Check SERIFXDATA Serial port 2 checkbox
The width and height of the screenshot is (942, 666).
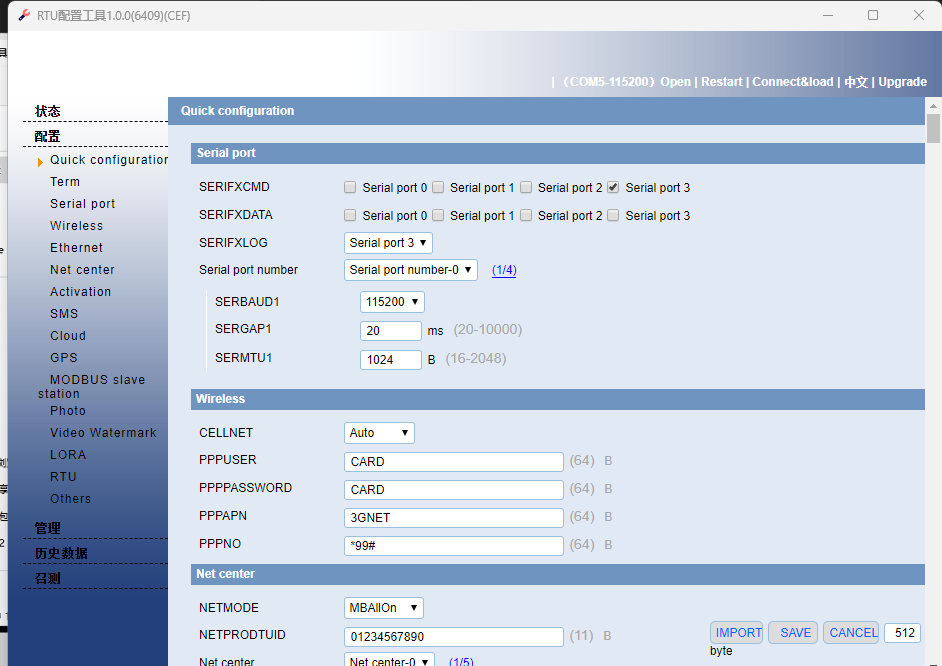(x=525, y=215)
